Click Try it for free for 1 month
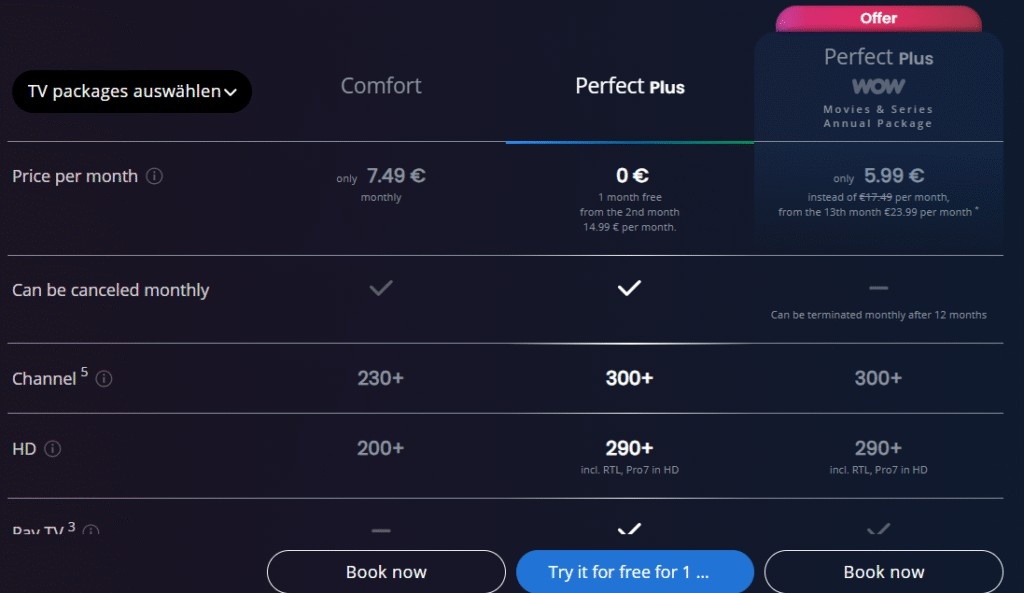 coord(634,571)
